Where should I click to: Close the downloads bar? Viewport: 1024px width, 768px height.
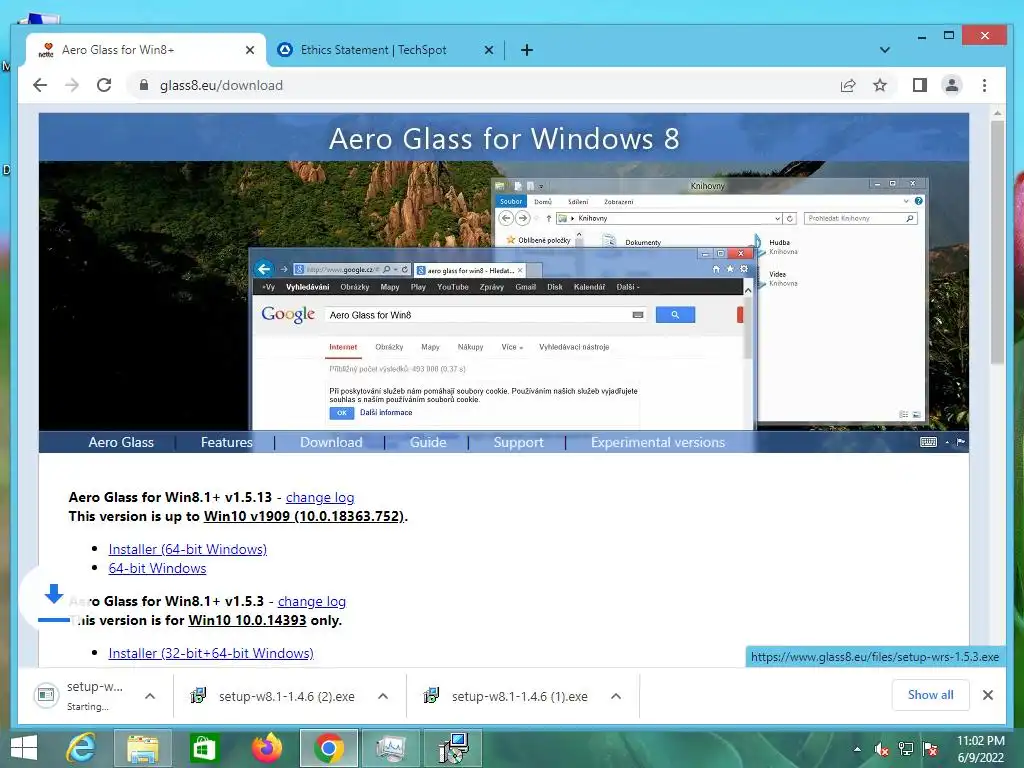[988, 695]
